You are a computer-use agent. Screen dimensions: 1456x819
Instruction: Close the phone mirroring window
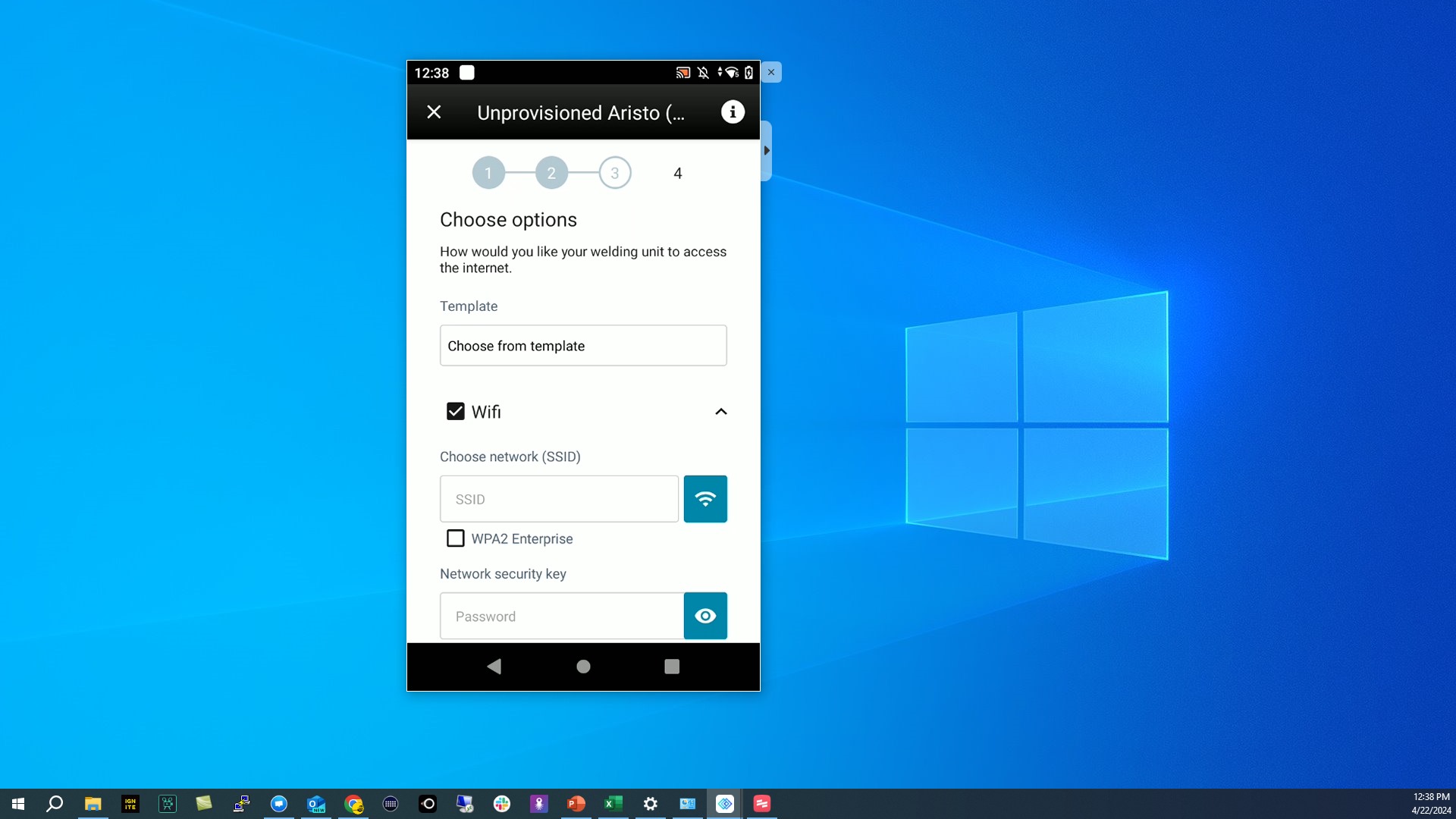771,72
